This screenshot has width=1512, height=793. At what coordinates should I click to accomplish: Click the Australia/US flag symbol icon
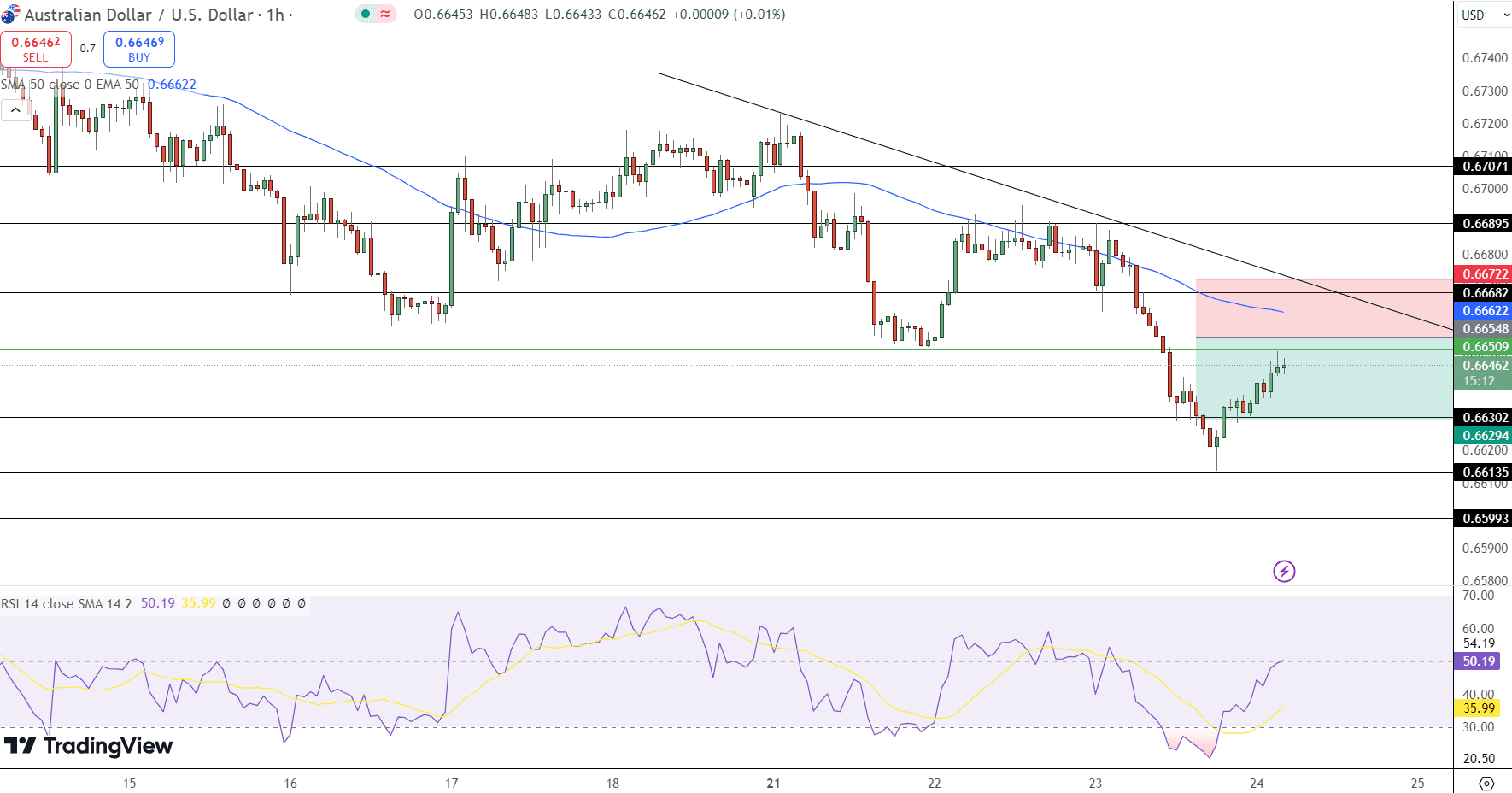[x=10, y=15]
